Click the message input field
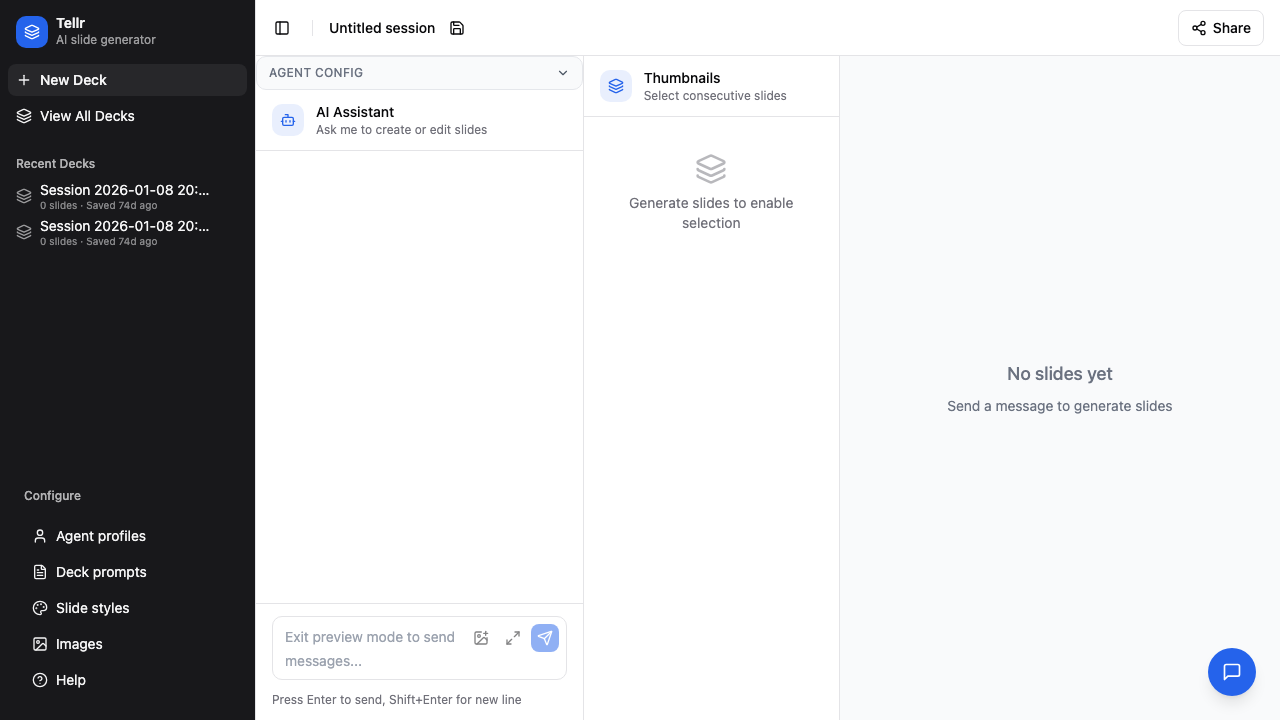The height and width of the screenshot is (720, 1280). click(x=370, y=648)
